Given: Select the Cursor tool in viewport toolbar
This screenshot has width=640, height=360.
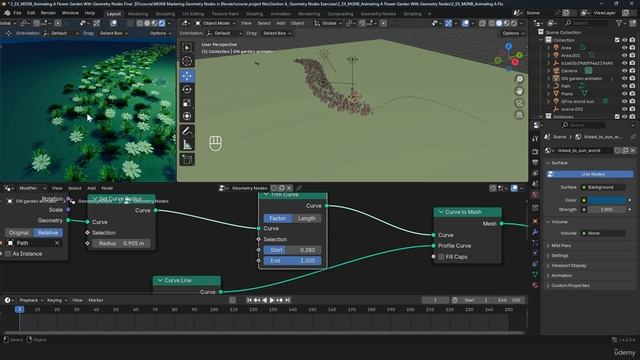Looking at the screenshot, I should click(x=187, y=61).
